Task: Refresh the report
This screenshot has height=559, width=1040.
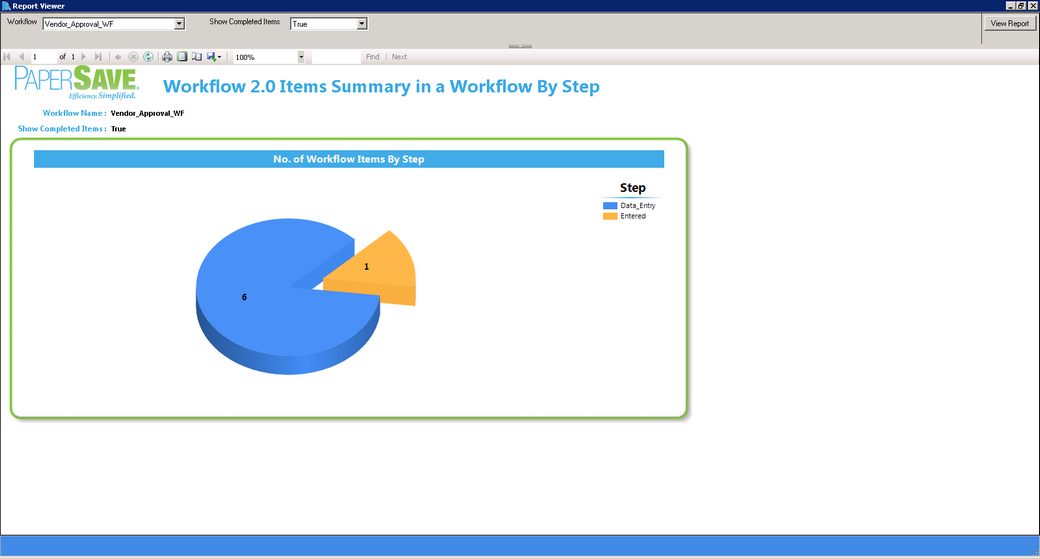Action: [149, 57]
